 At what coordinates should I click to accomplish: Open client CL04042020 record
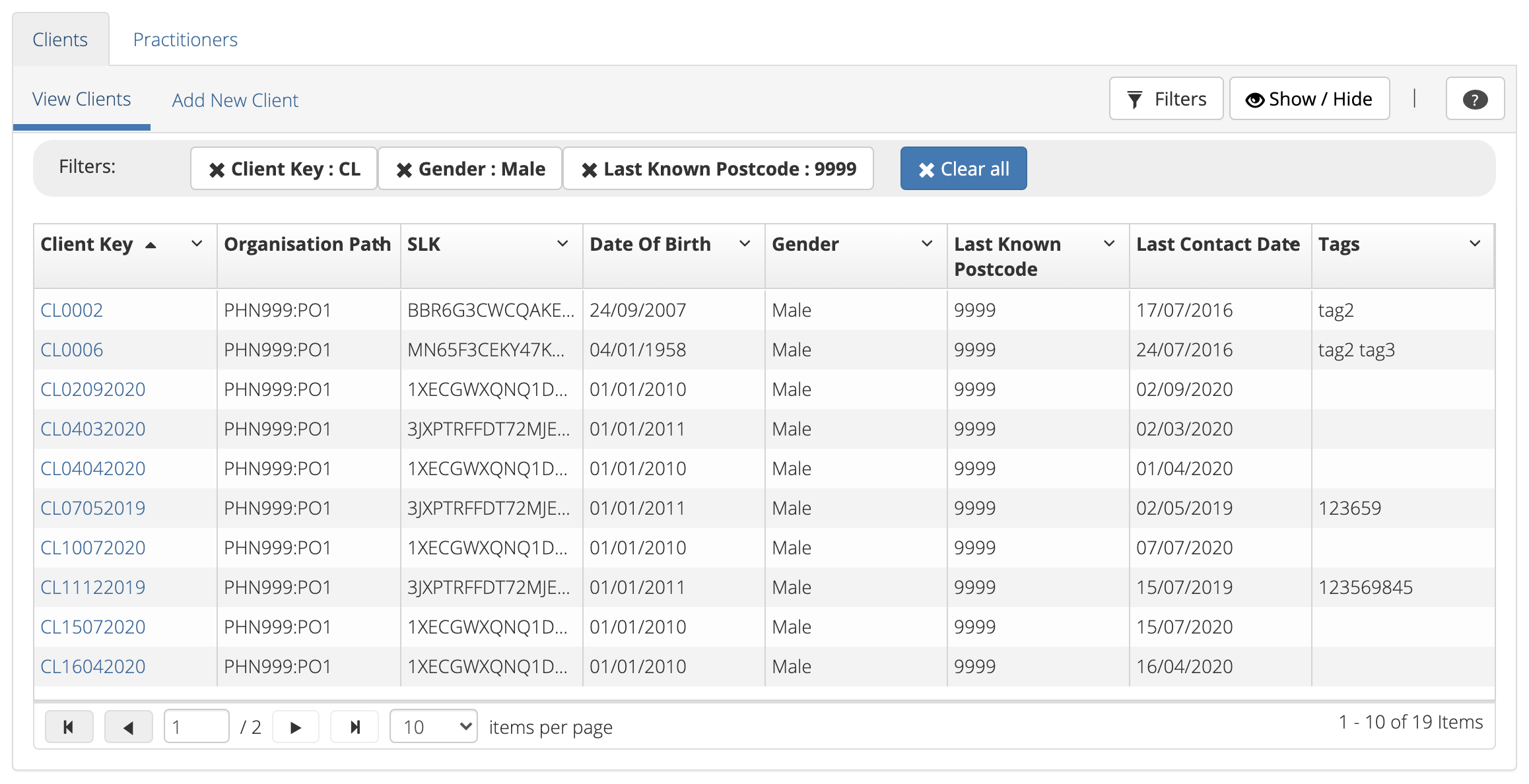pyautogui.click(x=93, y=469)
